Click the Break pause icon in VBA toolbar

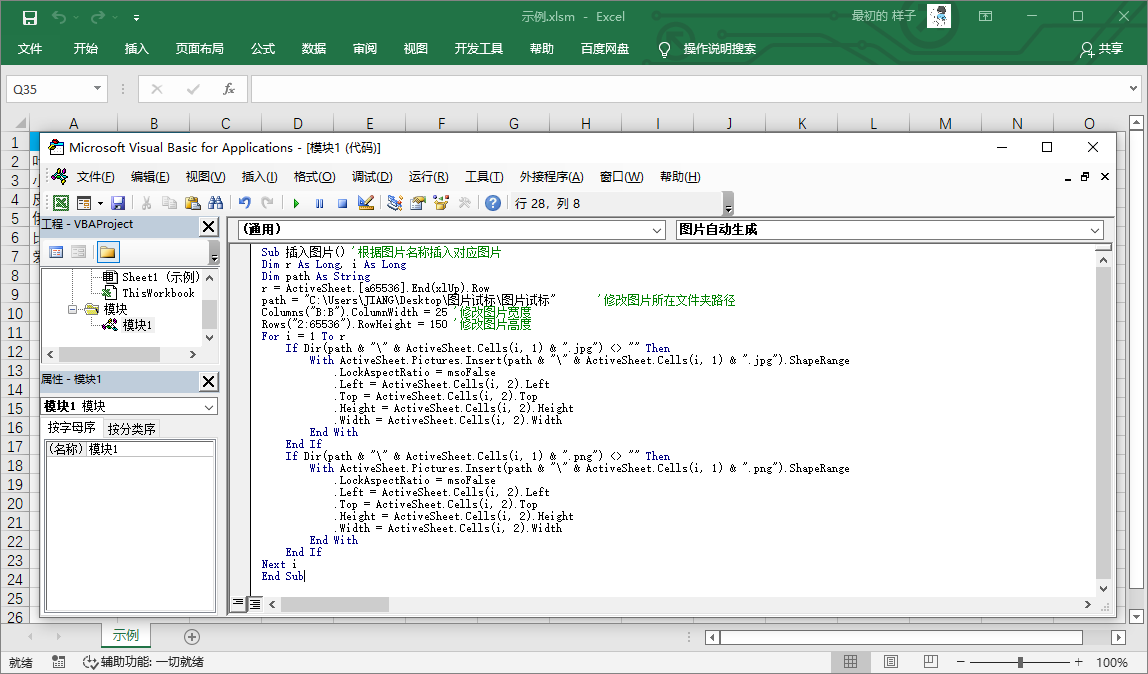[319, 203]
